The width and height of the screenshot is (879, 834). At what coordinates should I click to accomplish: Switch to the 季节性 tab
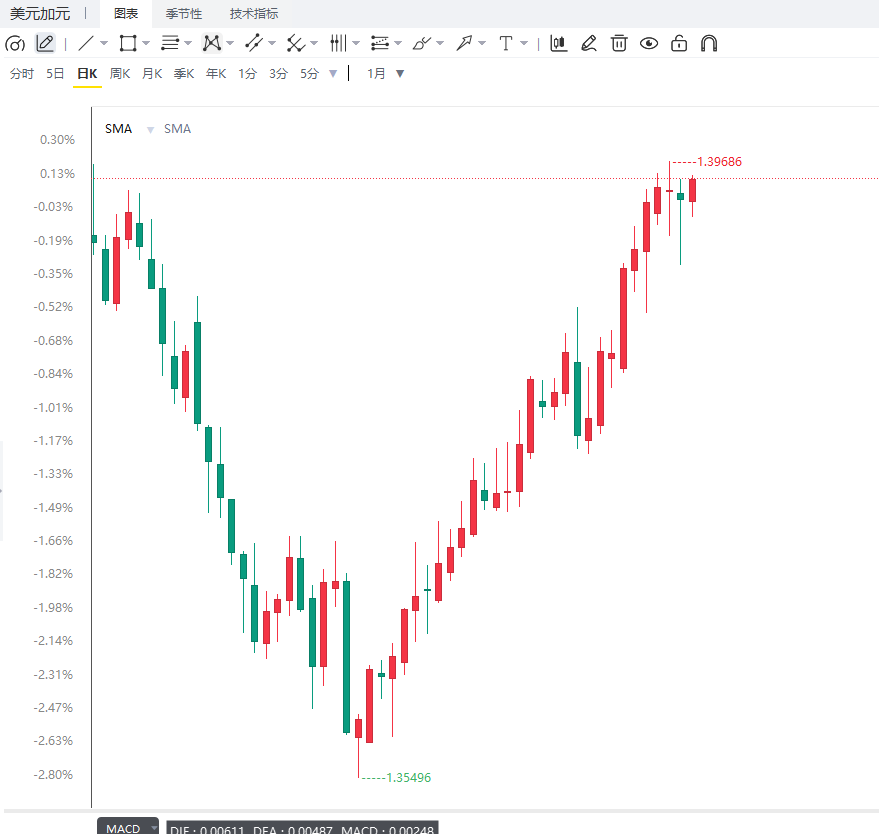183,14
